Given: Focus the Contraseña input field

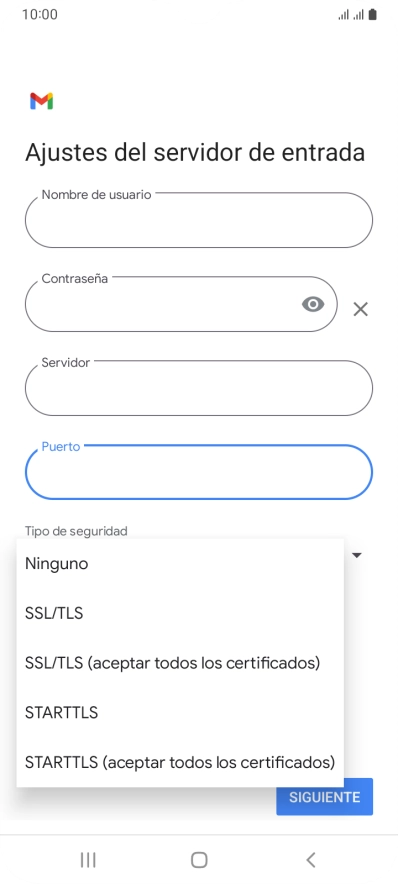Looking at the screenshot, I should click(x=182, y=304).
